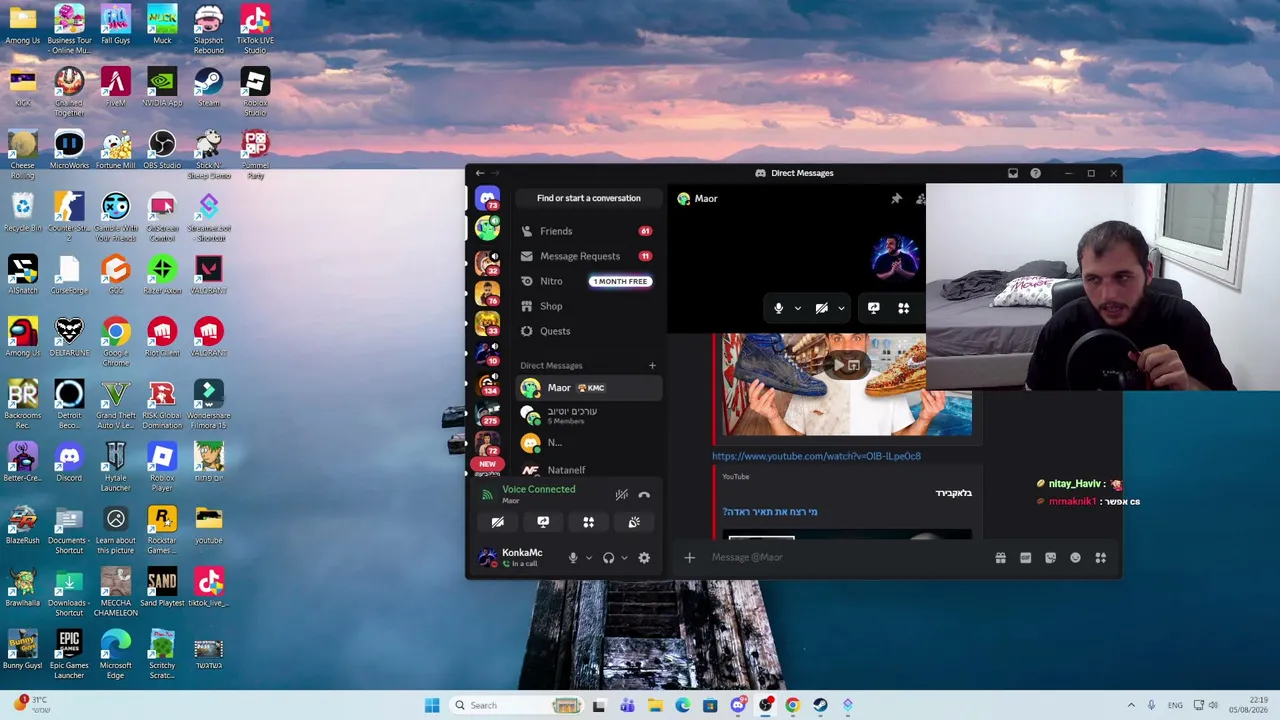1280x720 pixels.
Task: Expand camera options in call controls
Action: point(841,308)
